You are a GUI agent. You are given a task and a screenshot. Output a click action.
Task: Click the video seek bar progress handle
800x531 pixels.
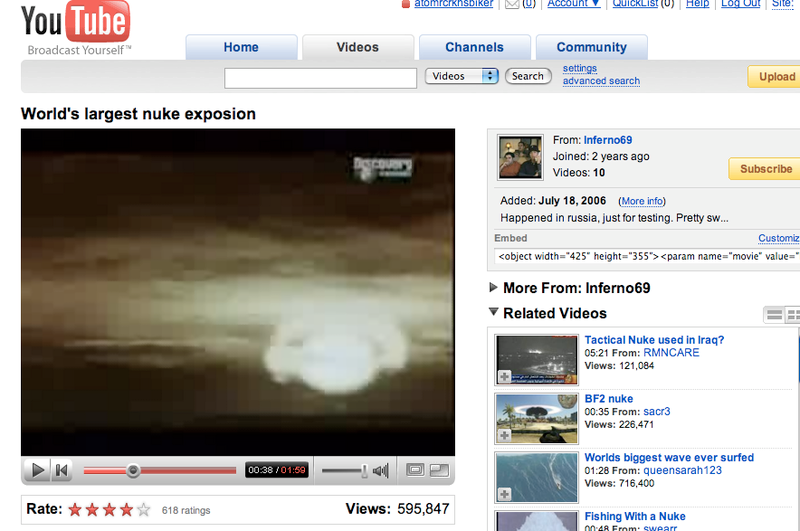point(133,470)
